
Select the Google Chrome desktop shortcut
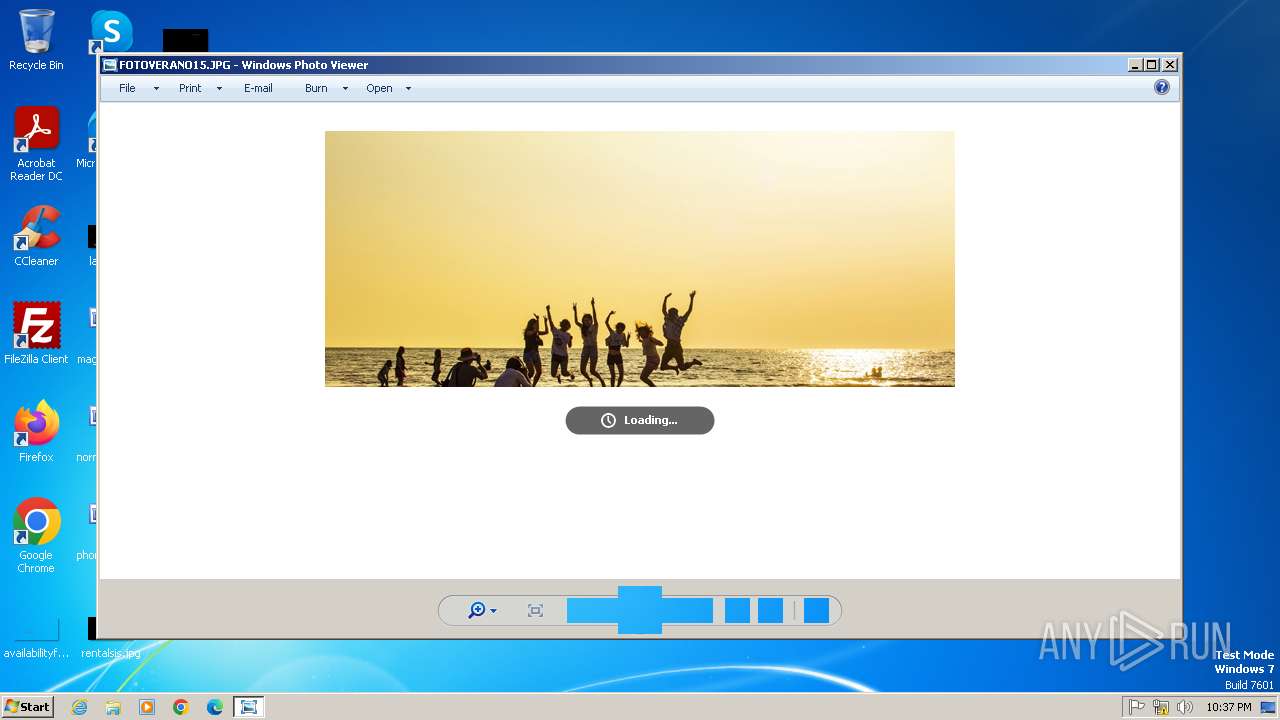click(36, 536)
